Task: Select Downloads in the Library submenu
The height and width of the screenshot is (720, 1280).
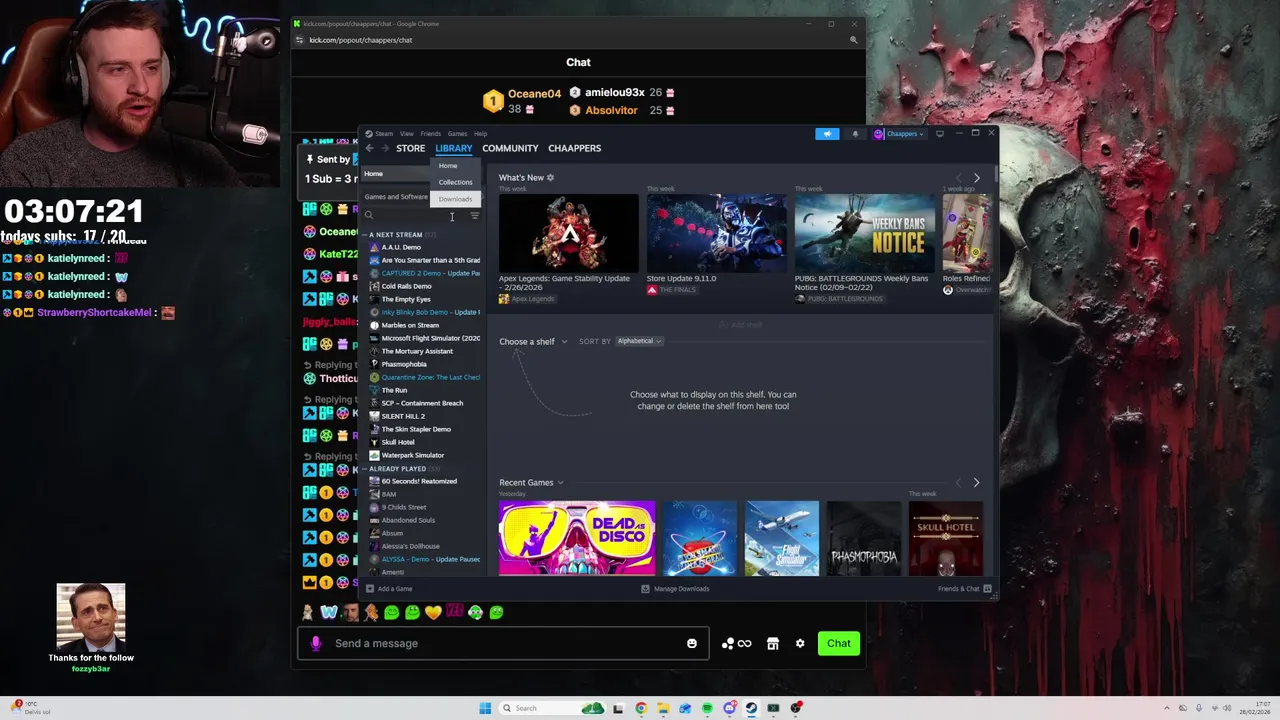Action: [x=455, y=199]
